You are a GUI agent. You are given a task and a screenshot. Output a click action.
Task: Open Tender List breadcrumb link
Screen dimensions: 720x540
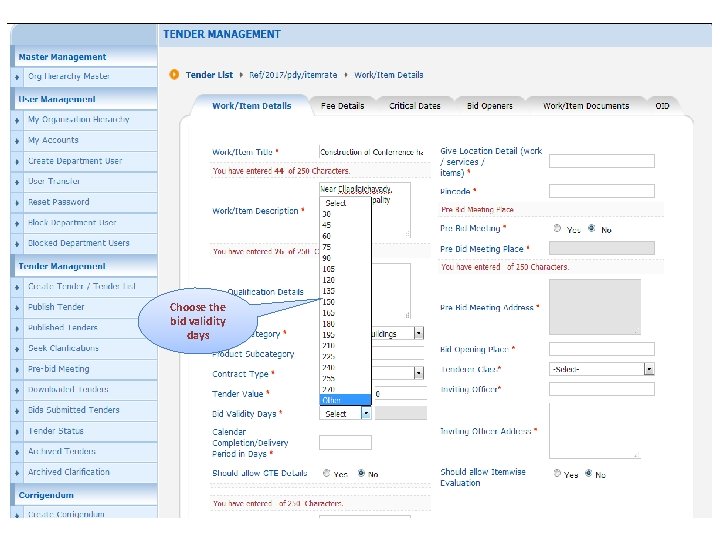[209, 75]
